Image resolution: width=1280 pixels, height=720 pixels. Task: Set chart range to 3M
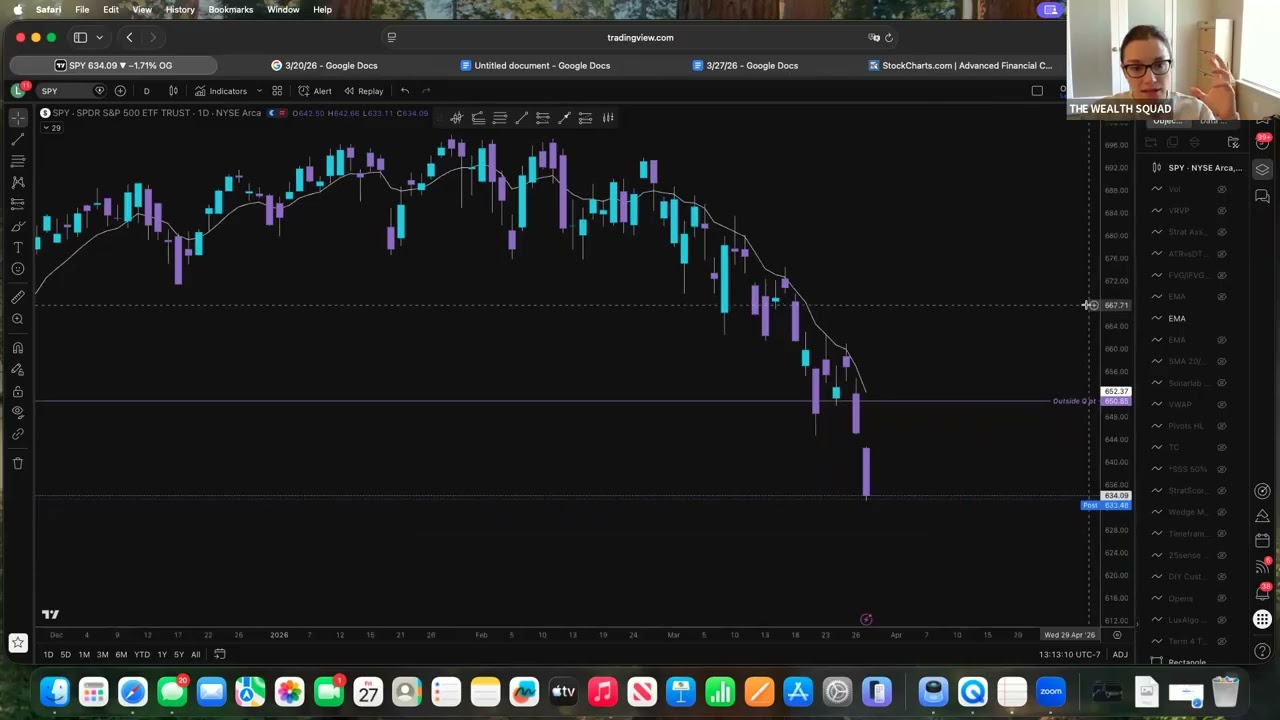point(102,655)
